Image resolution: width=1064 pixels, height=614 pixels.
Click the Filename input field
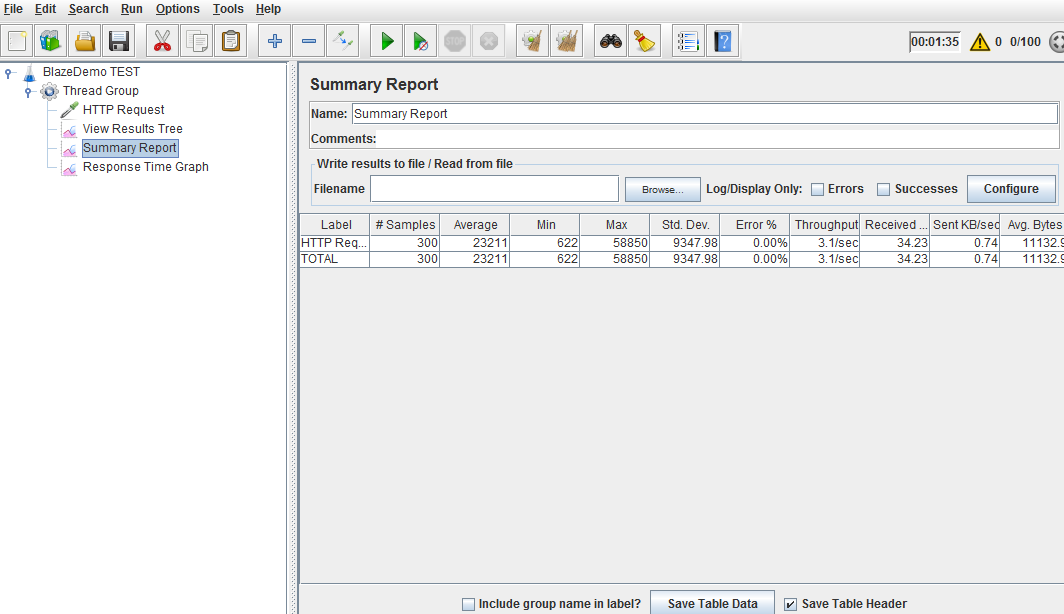[494, 189]
